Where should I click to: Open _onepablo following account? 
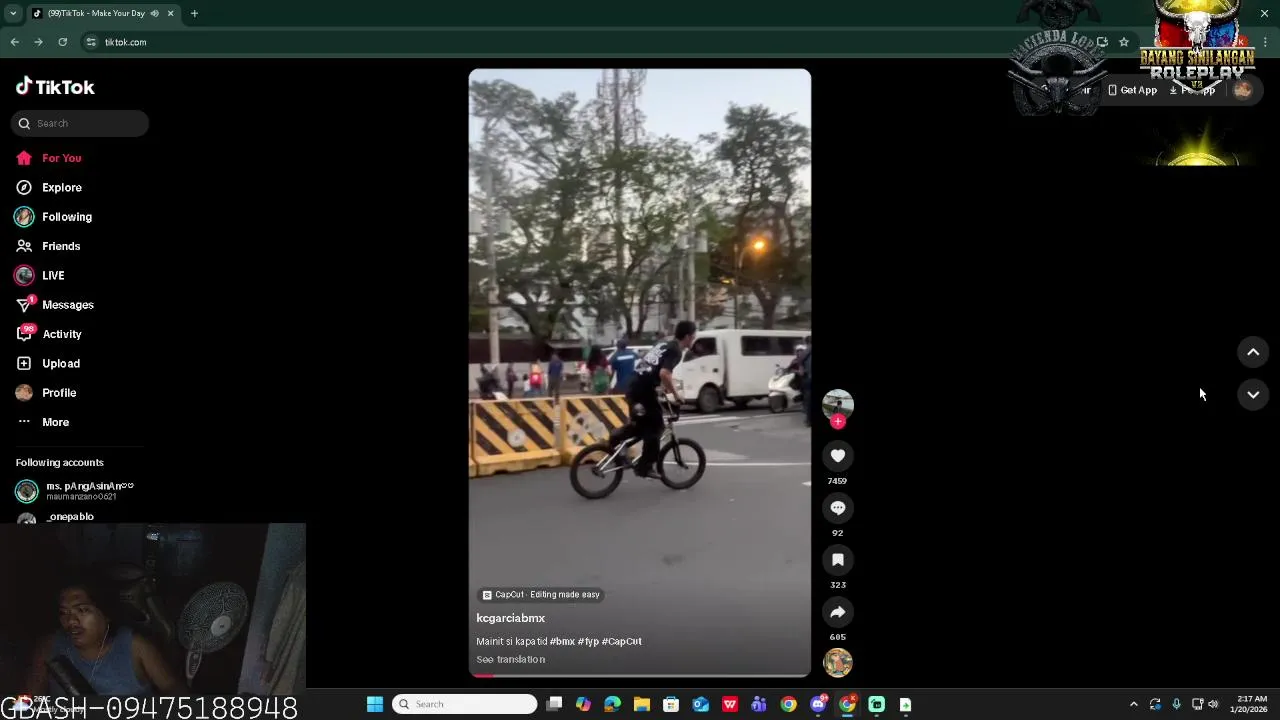70,517
